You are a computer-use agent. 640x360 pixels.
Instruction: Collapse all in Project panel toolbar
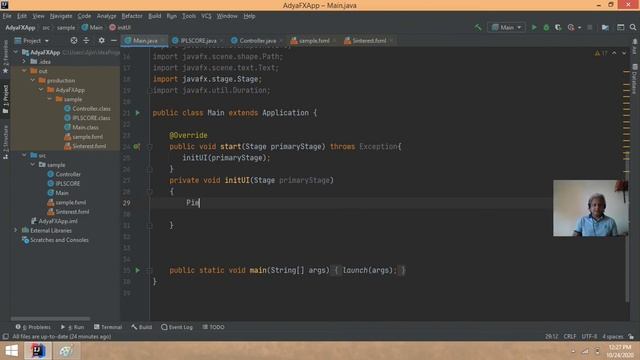pyautogui.click(x=86, y=40)
